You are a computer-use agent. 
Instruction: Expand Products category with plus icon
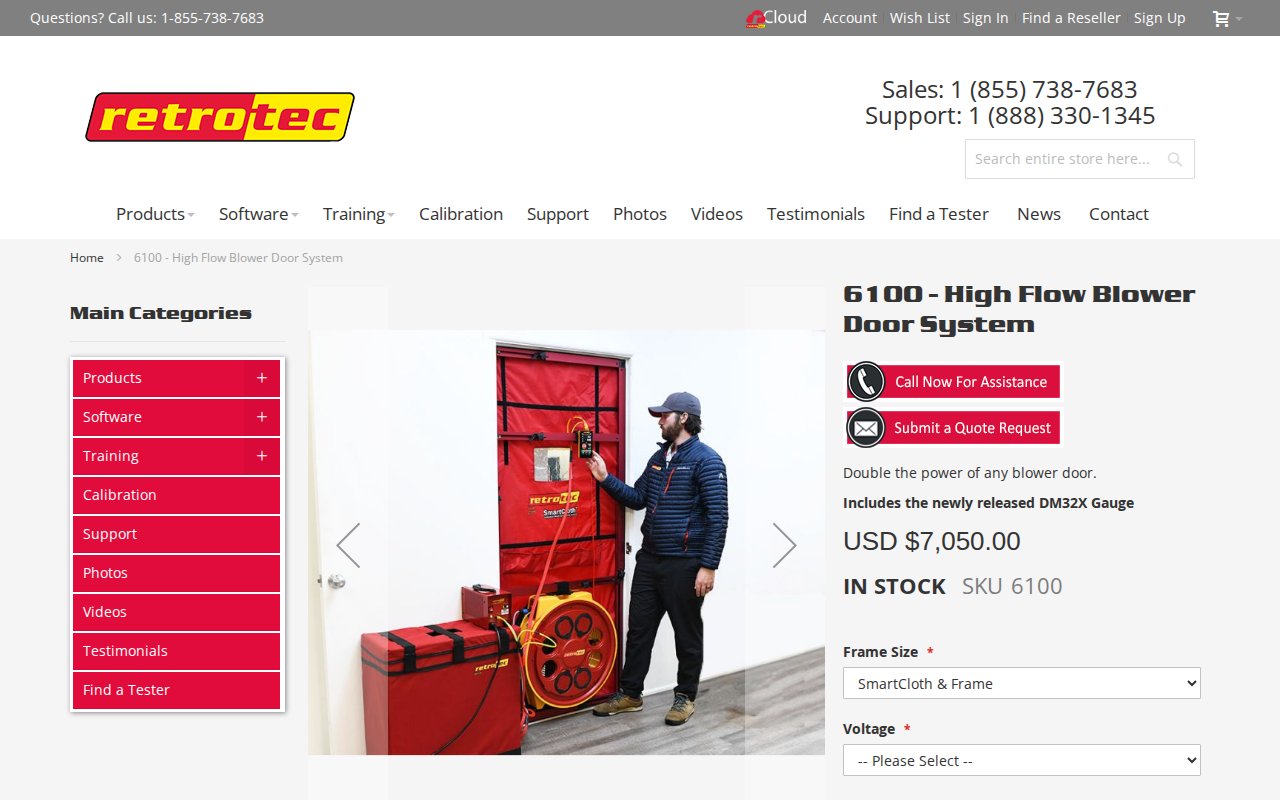click(x=261, y=378)
